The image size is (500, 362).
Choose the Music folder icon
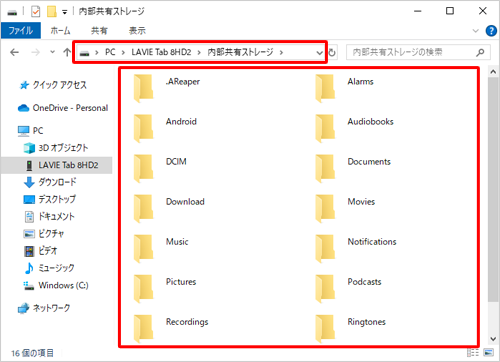coord(144,248)
